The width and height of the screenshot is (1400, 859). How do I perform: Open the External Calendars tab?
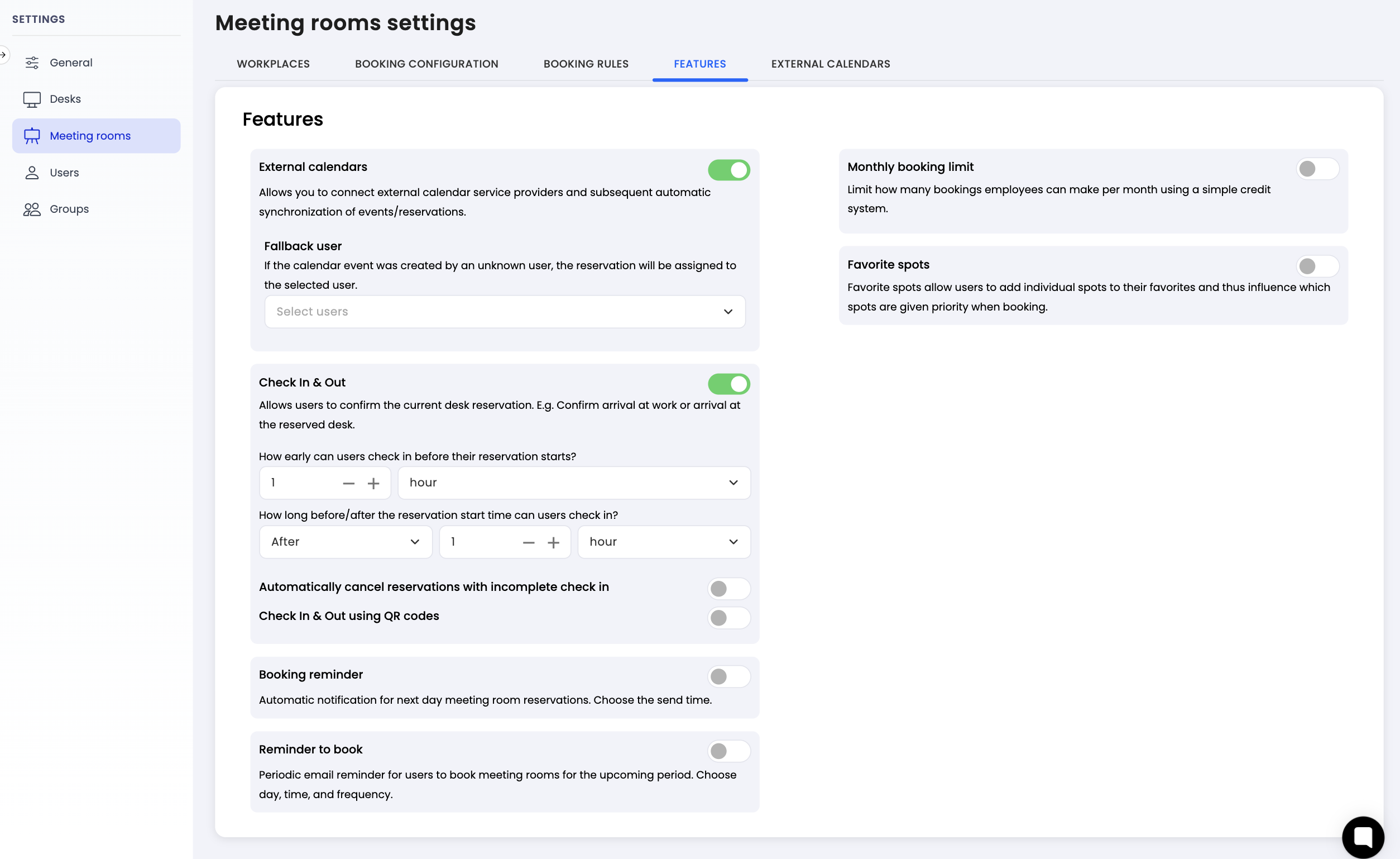(830, 64)
